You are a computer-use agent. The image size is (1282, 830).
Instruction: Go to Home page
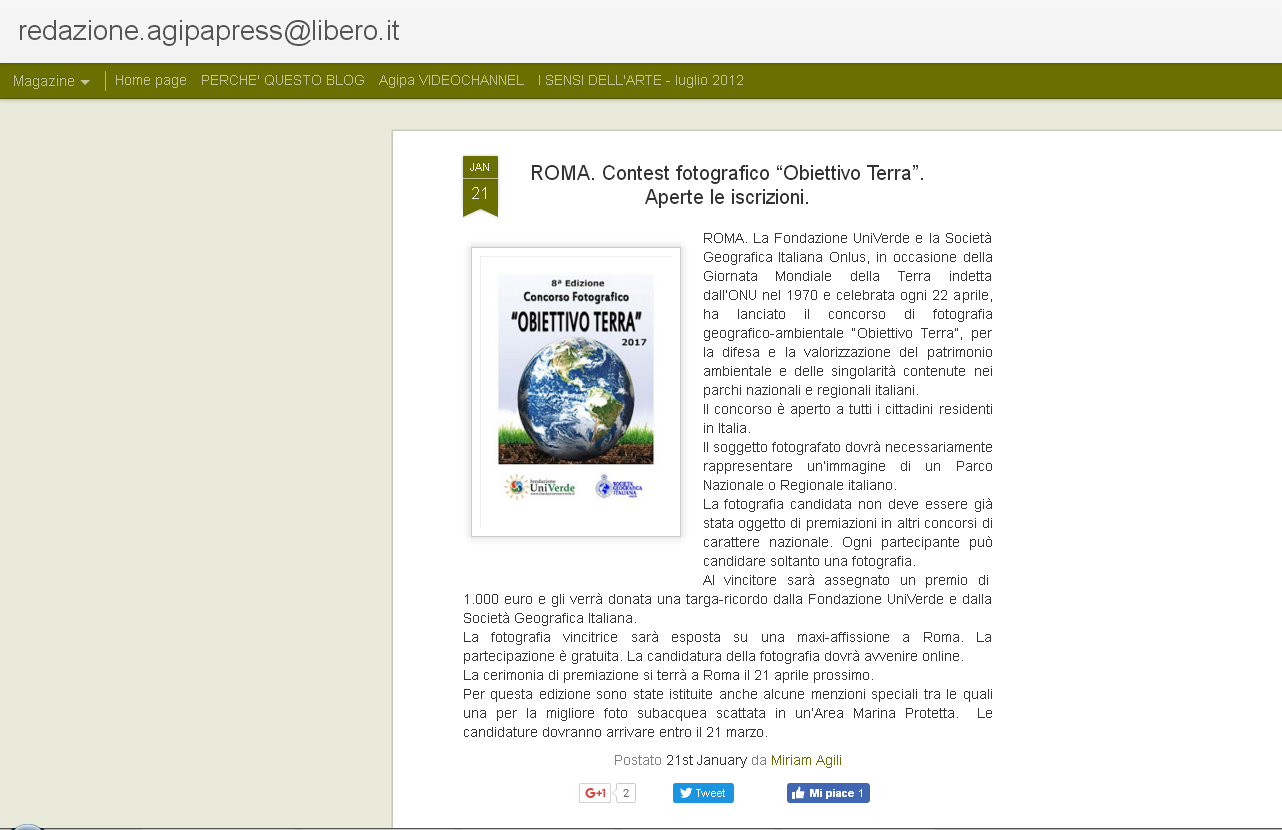pos(151,81)
